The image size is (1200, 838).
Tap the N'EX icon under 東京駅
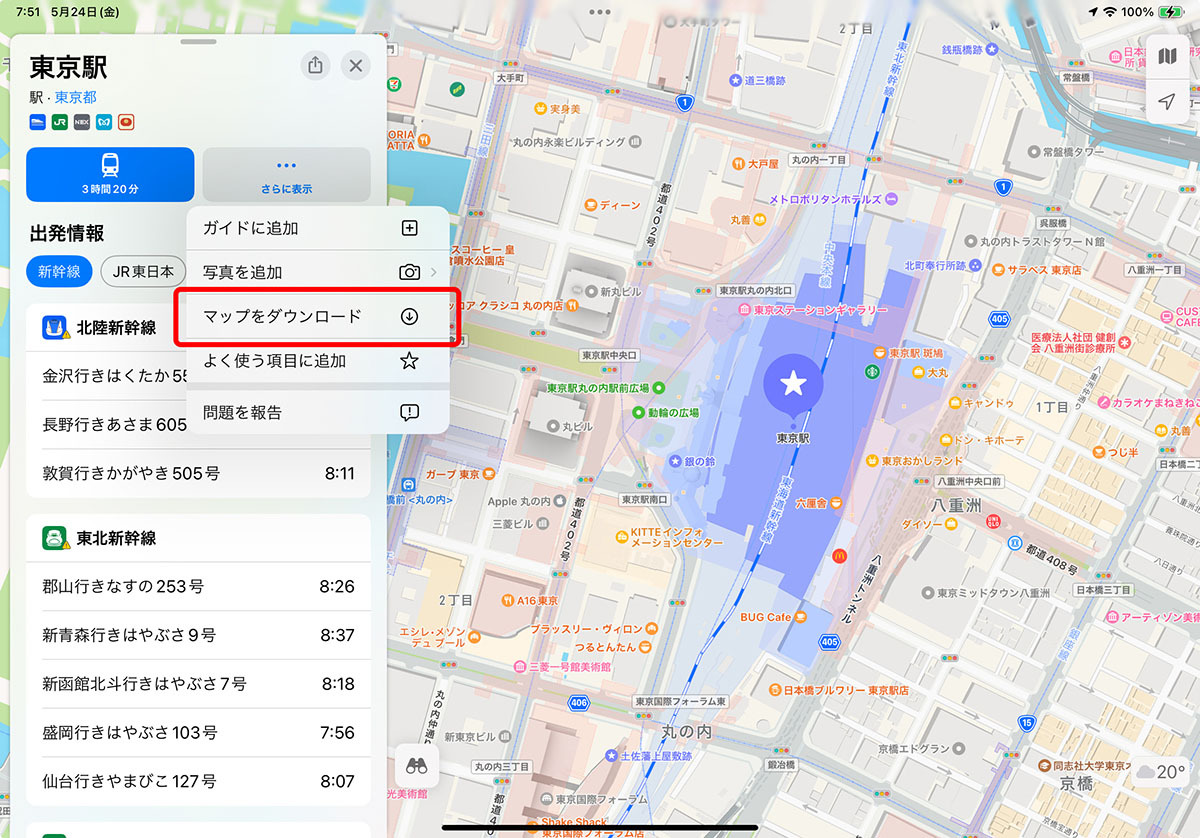(x=81, y=122)
